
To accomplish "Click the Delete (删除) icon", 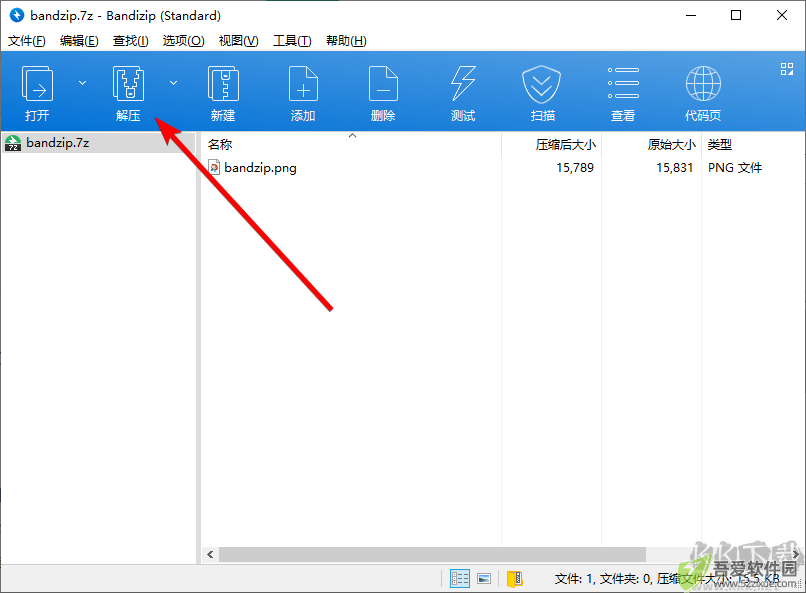I will 383,83.
